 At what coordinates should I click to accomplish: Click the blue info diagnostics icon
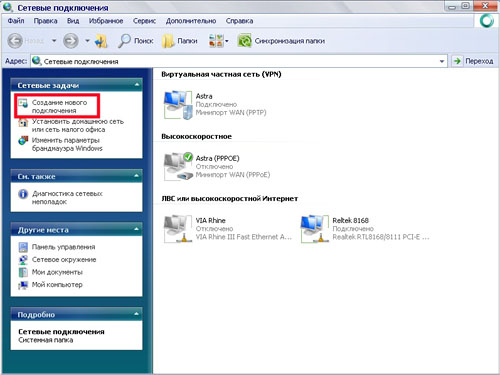pos(23,194)
